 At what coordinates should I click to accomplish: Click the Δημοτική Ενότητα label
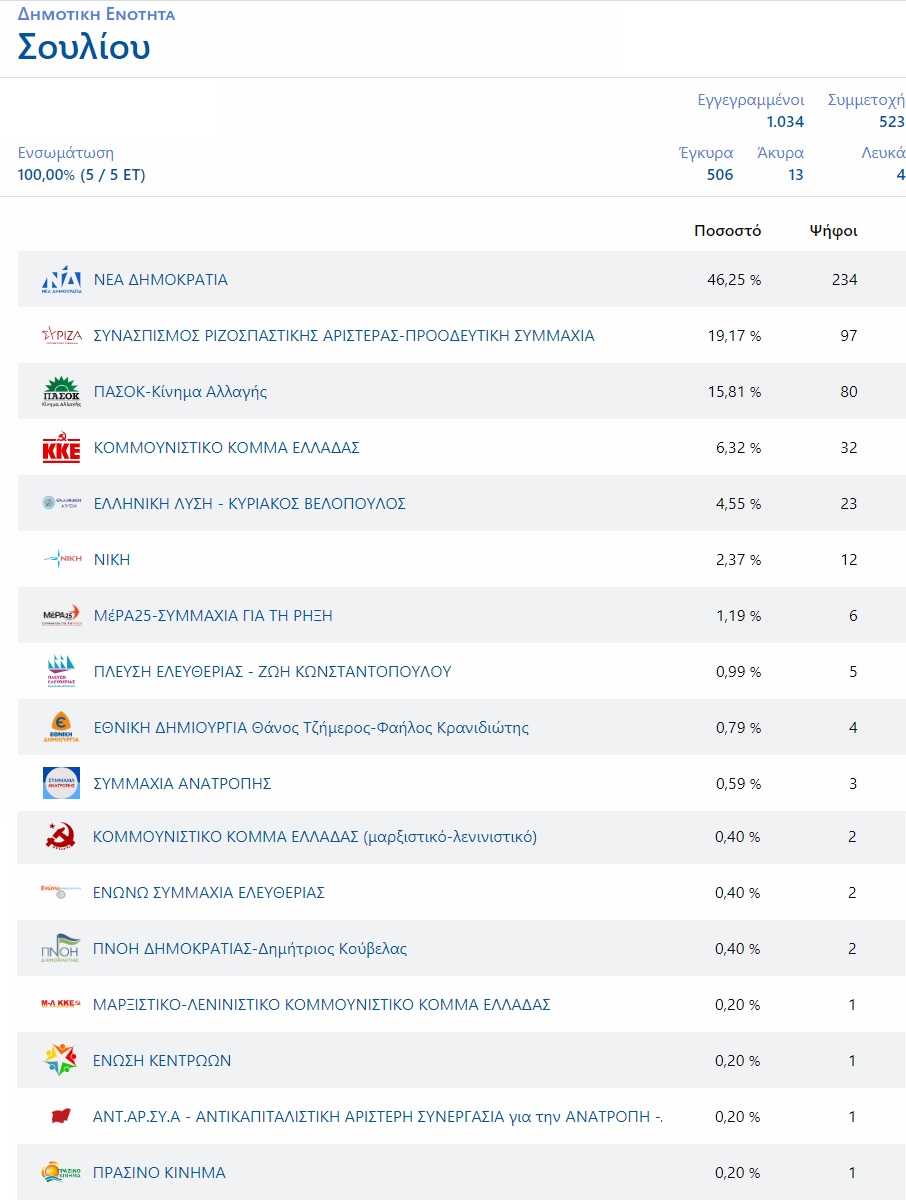coord(97,14)
